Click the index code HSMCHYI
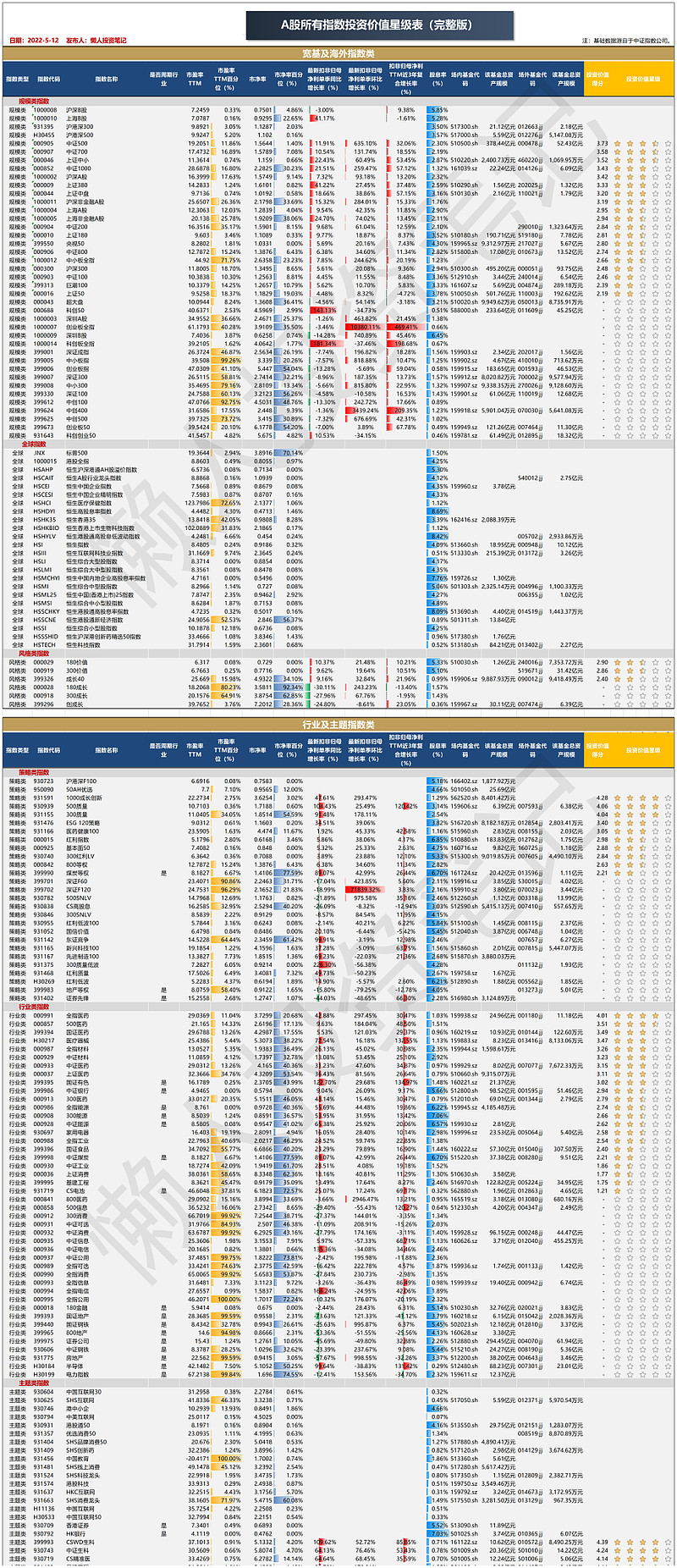Image resolution: width=677 pixels, height=1568 pixels. (47, 578)
